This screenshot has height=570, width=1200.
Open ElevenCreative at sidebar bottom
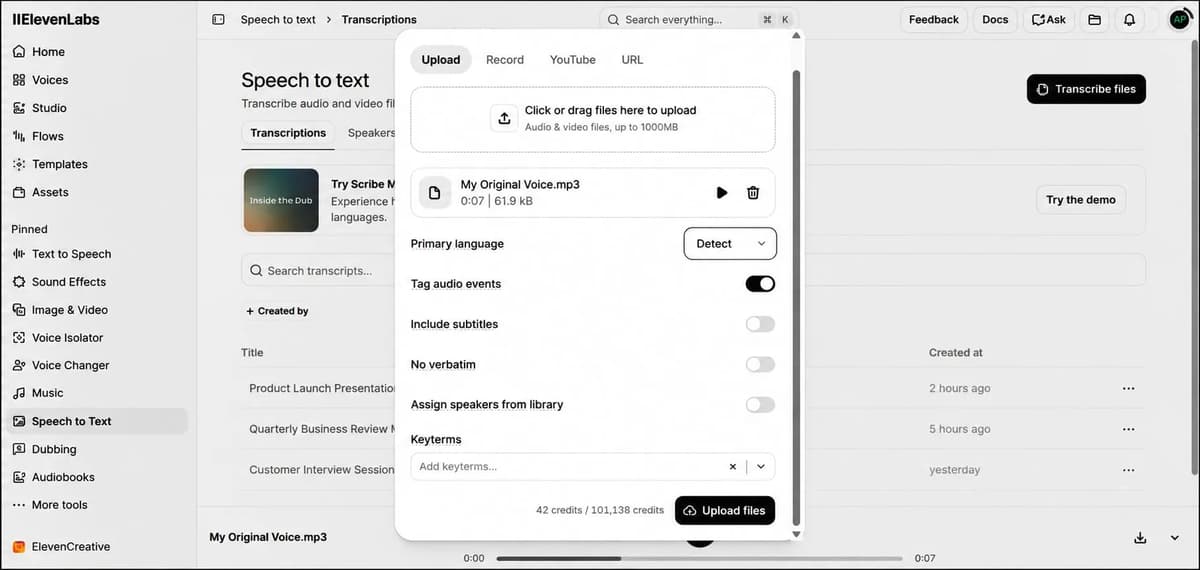pyautogui.click(x=70, y=547)
